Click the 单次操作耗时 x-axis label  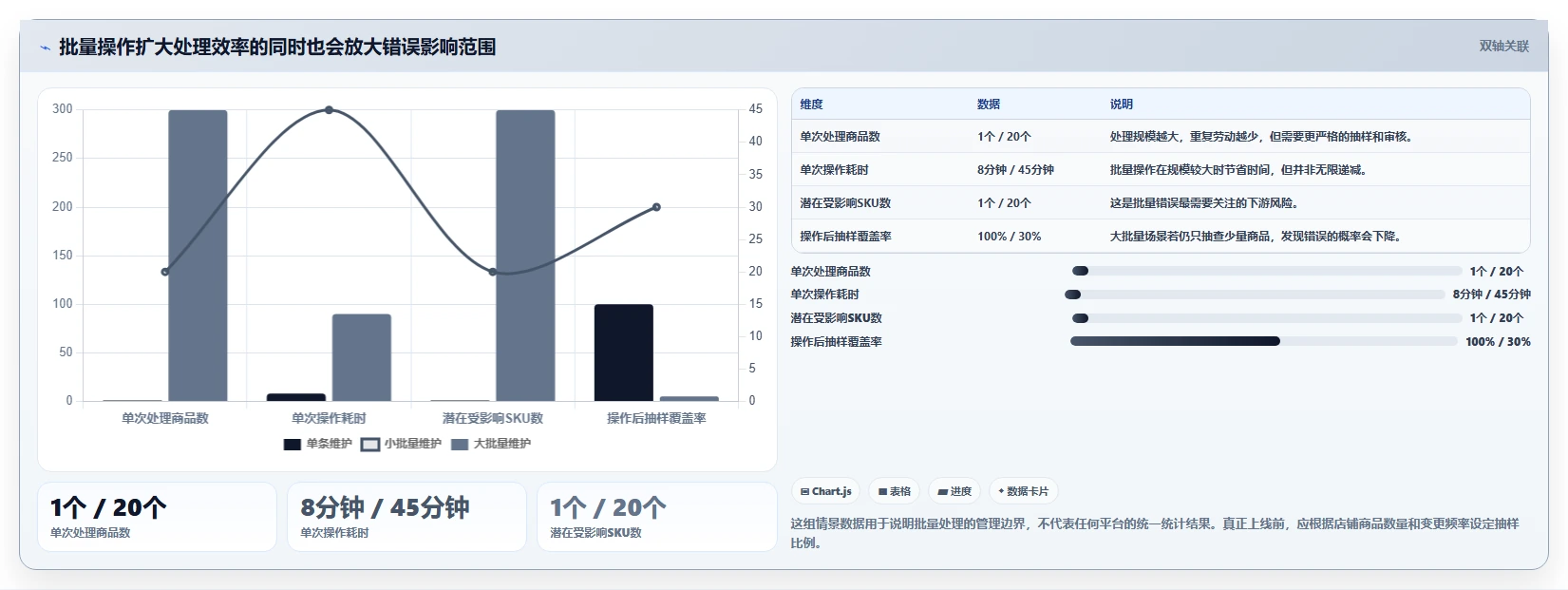(x=329, y=418)
